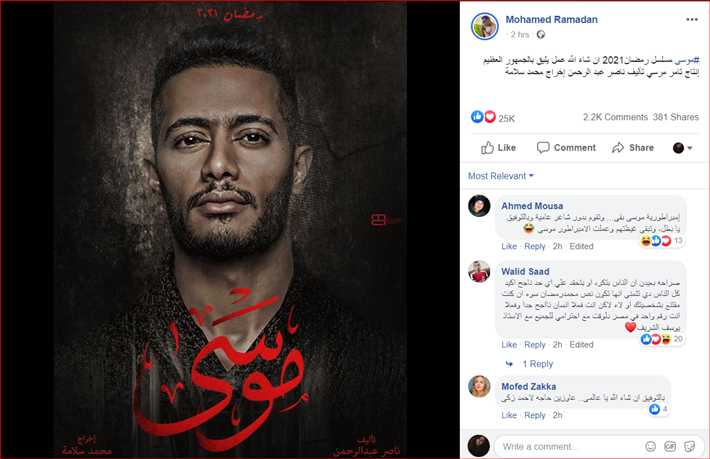Click the thumbs-up Like icon under the post
The height and width of the screenshot is (459, 710).
coord(487,148)
